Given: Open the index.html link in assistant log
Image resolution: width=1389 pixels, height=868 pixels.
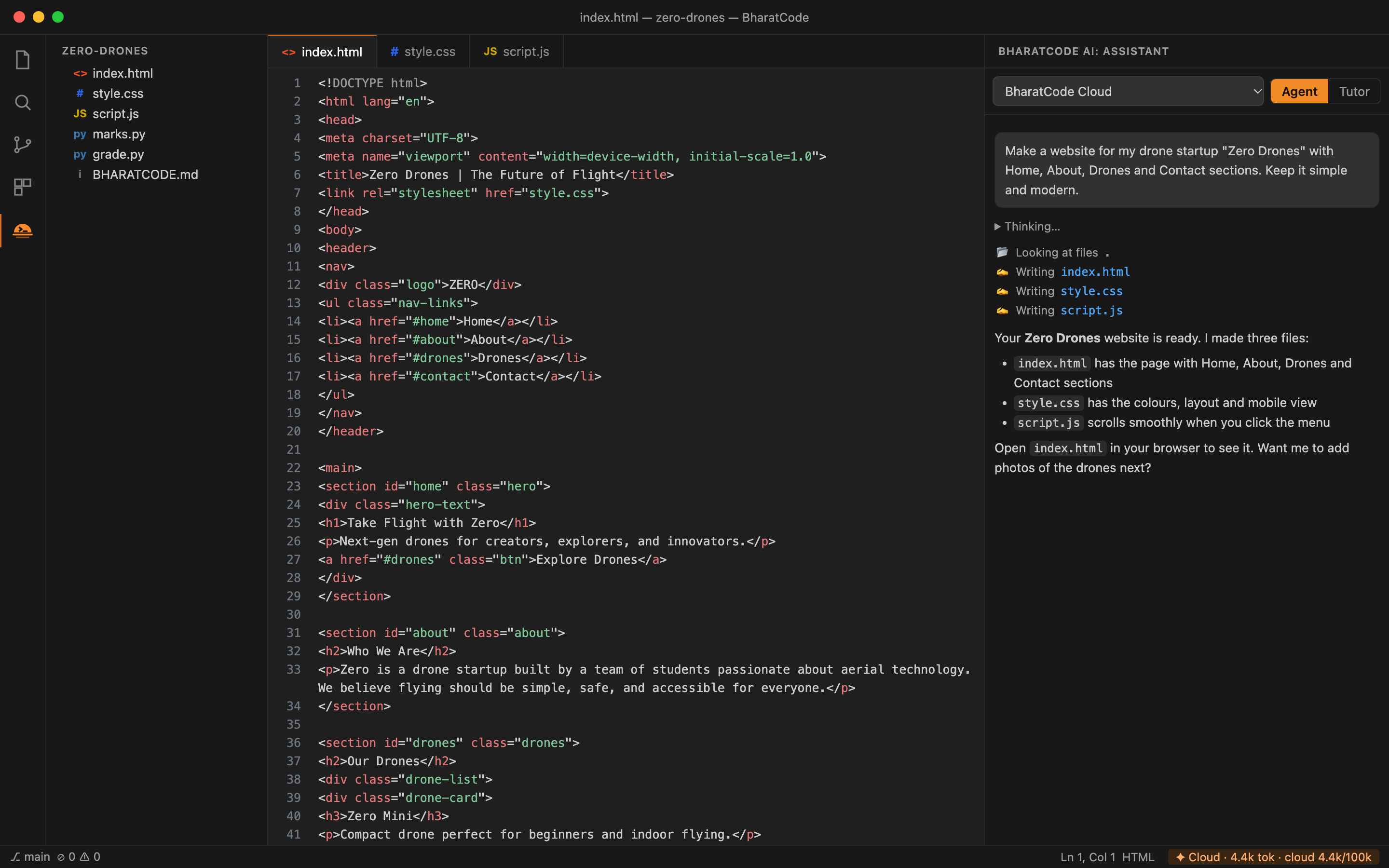Looking at the screenshot, I should [x=1095, y=271].
